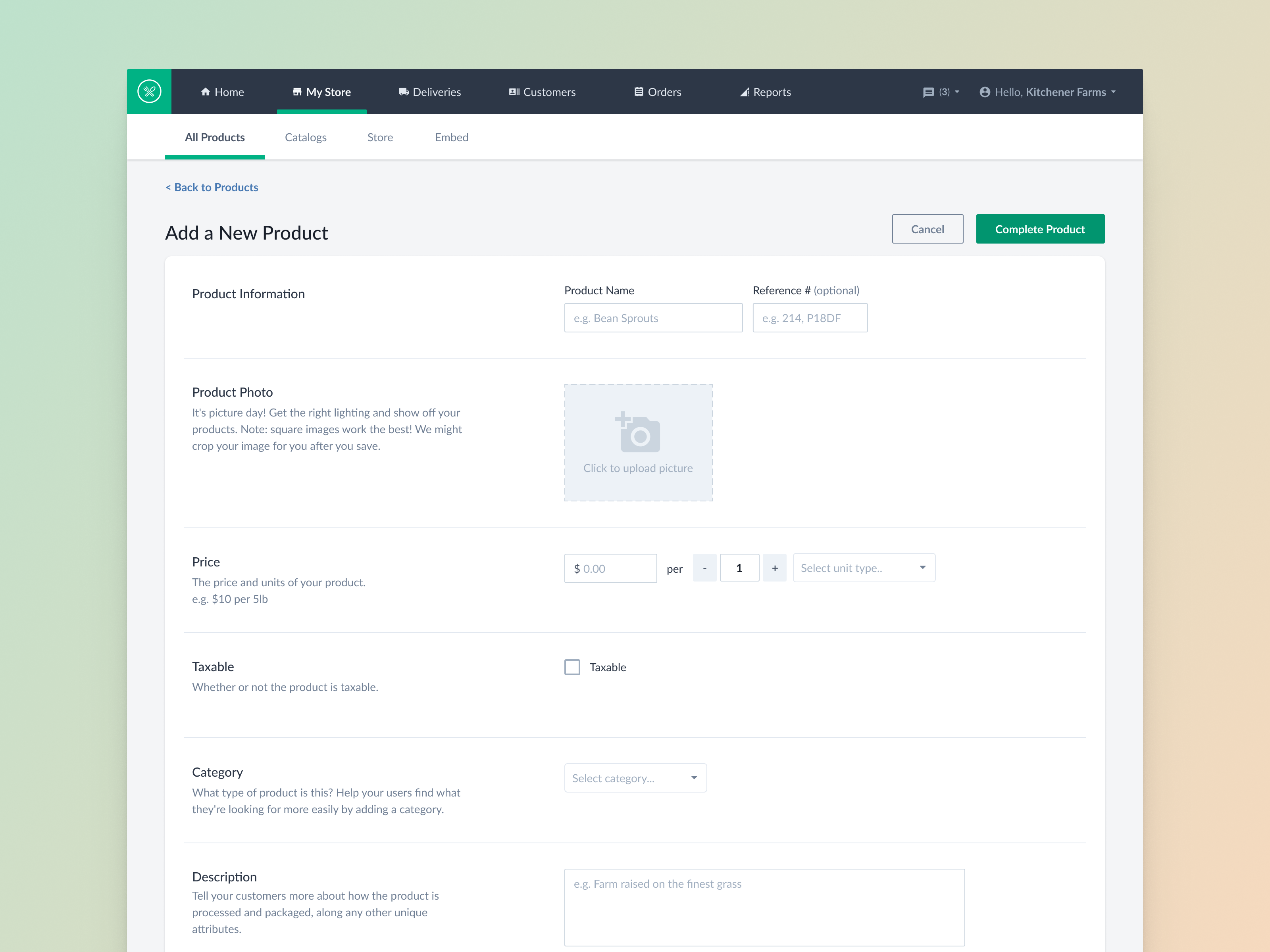This screenshot has width=1270, height=952.
Task: Expand the Select category dropdown
Action: click(635, 778)
